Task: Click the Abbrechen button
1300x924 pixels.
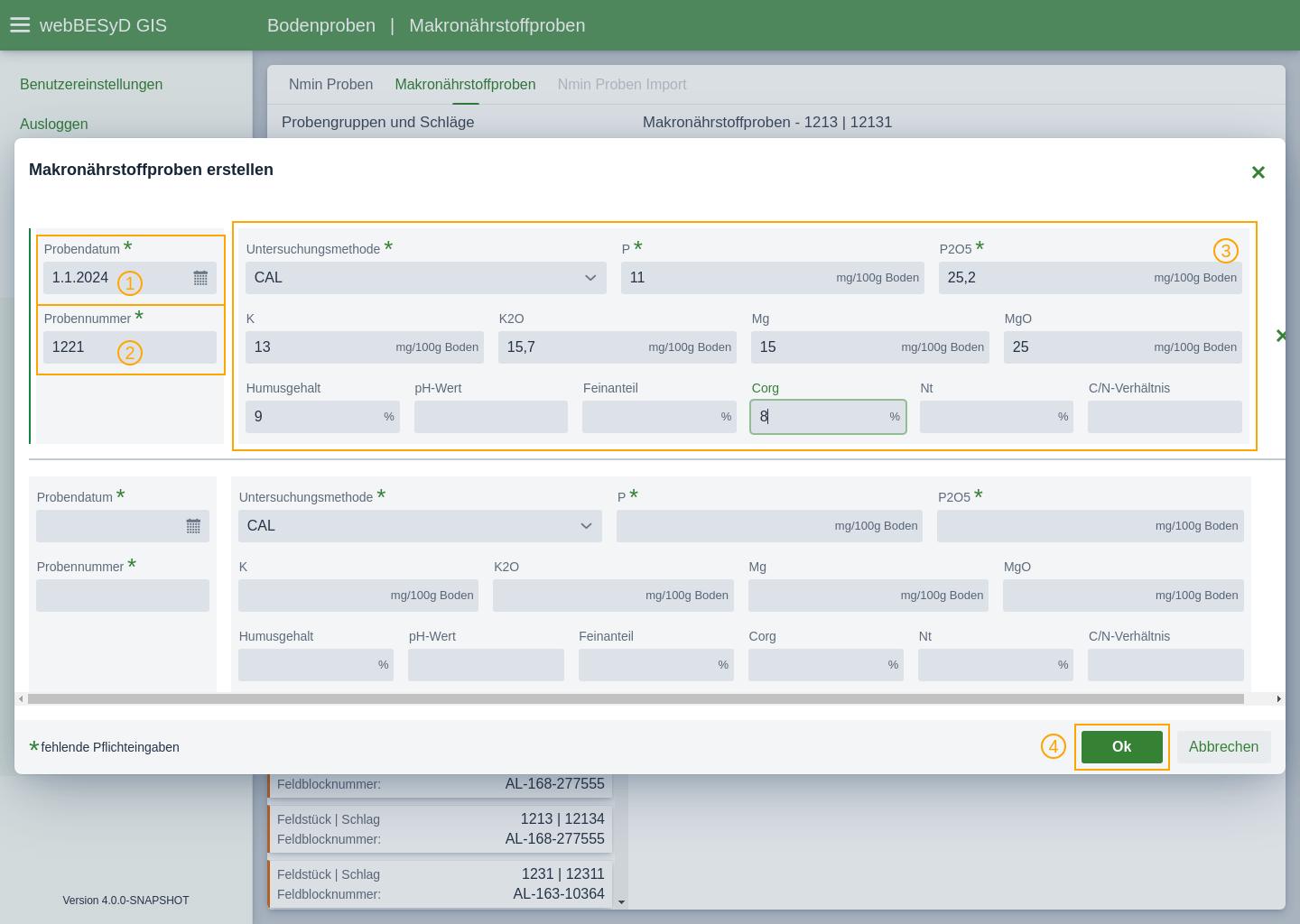Action: [1223, 747]
